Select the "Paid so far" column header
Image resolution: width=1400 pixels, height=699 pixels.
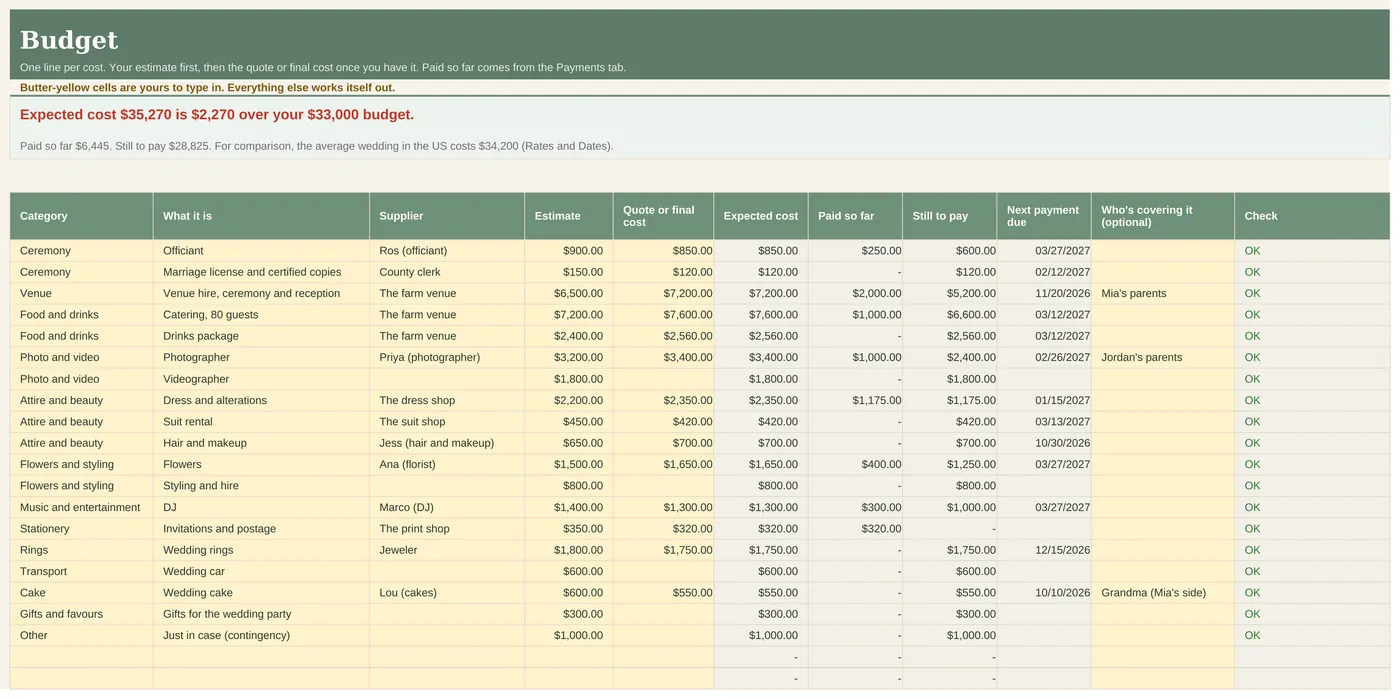tap(855, 216)
